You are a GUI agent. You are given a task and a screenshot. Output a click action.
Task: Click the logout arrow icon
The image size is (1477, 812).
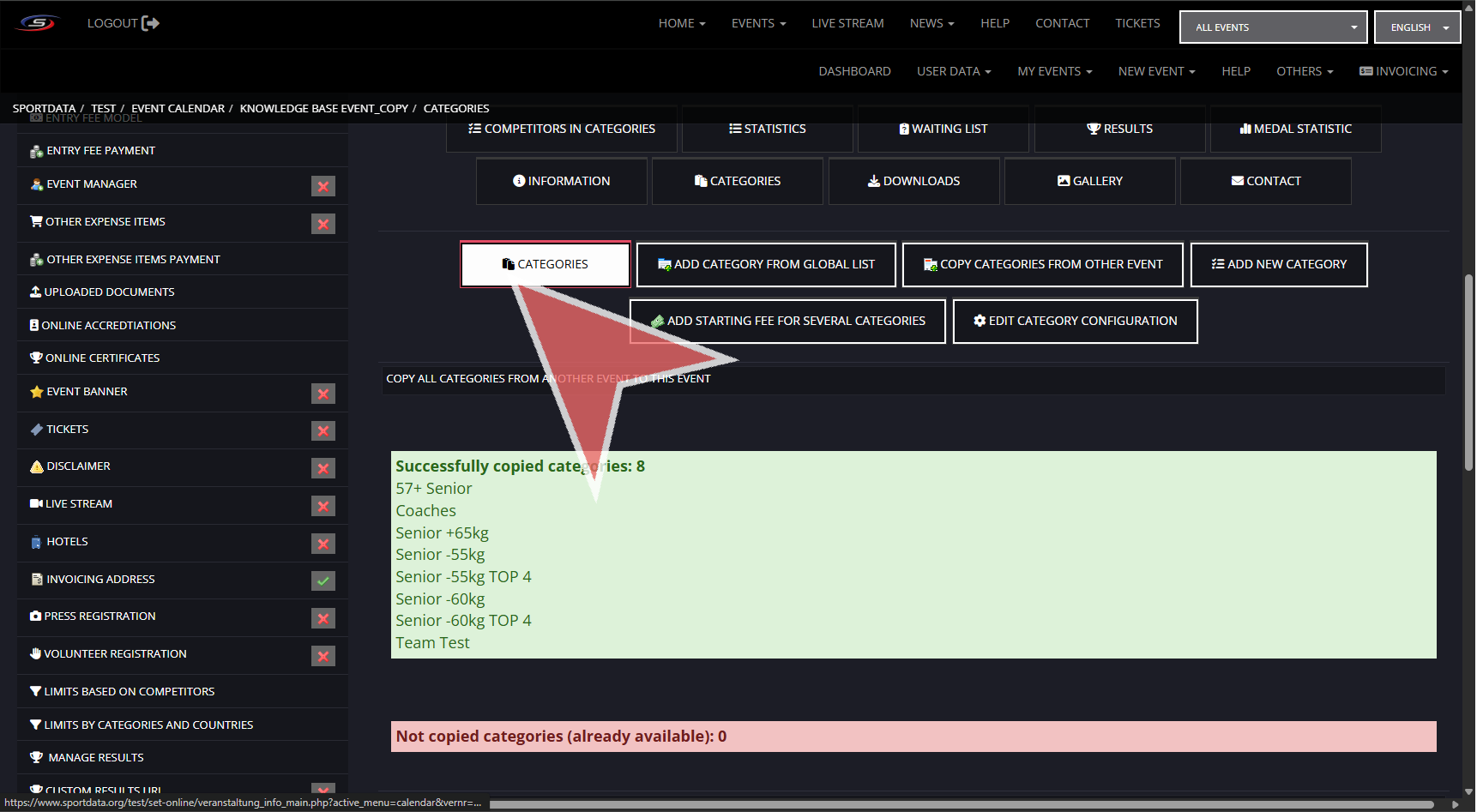tap(150, 23)
